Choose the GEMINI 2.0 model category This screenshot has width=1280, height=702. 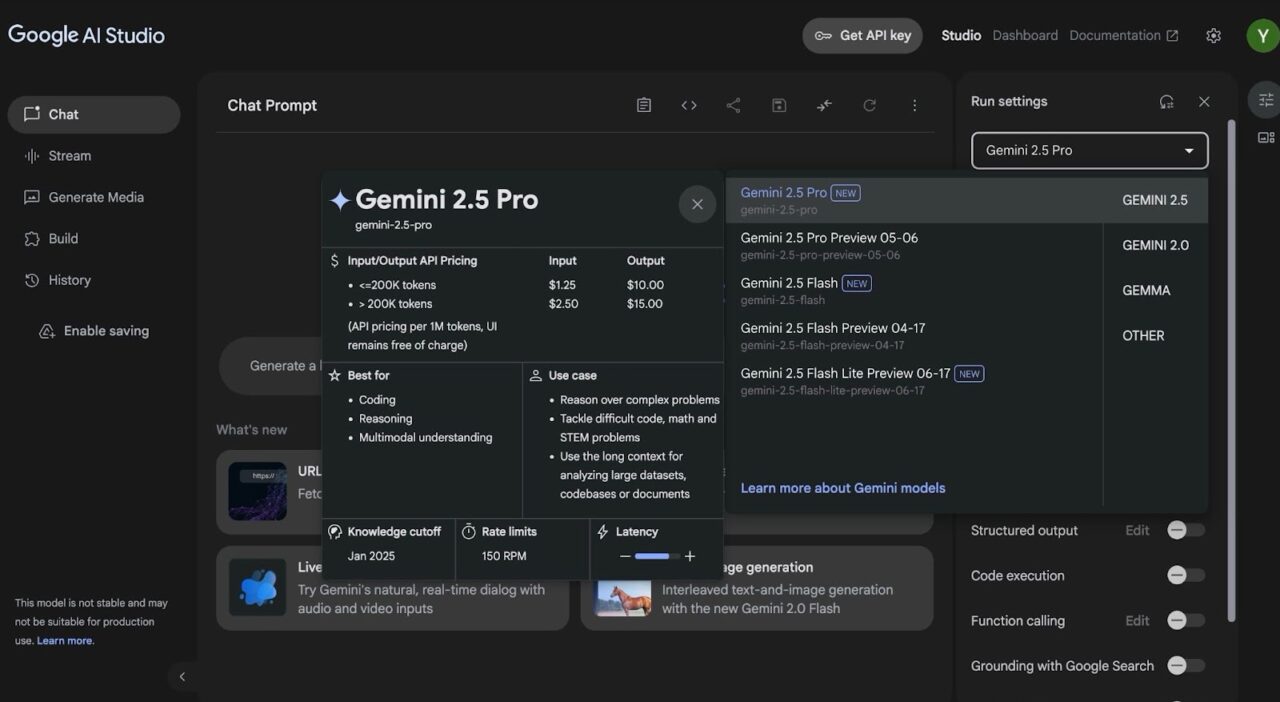click(1155, 245)
